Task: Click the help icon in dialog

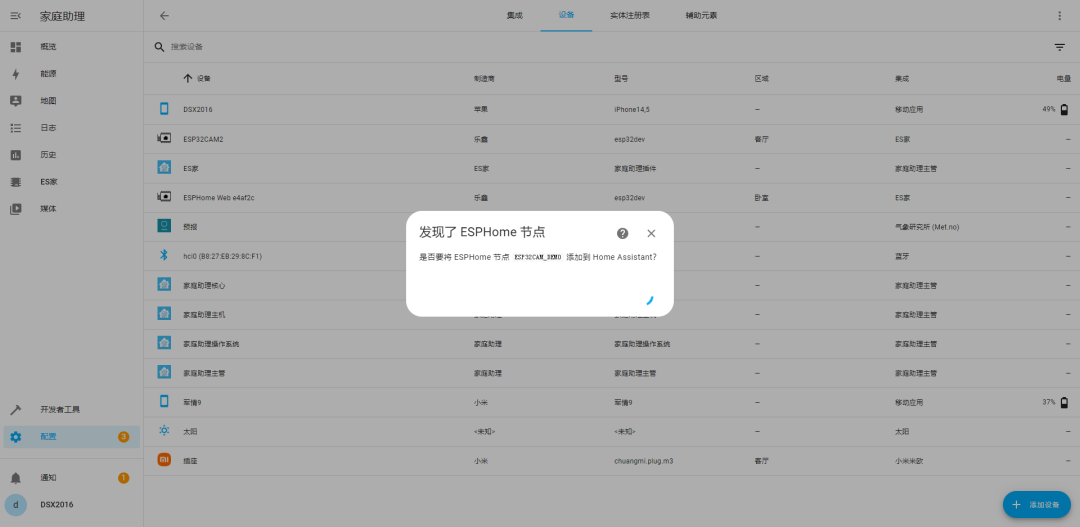Action: [623, 234]
